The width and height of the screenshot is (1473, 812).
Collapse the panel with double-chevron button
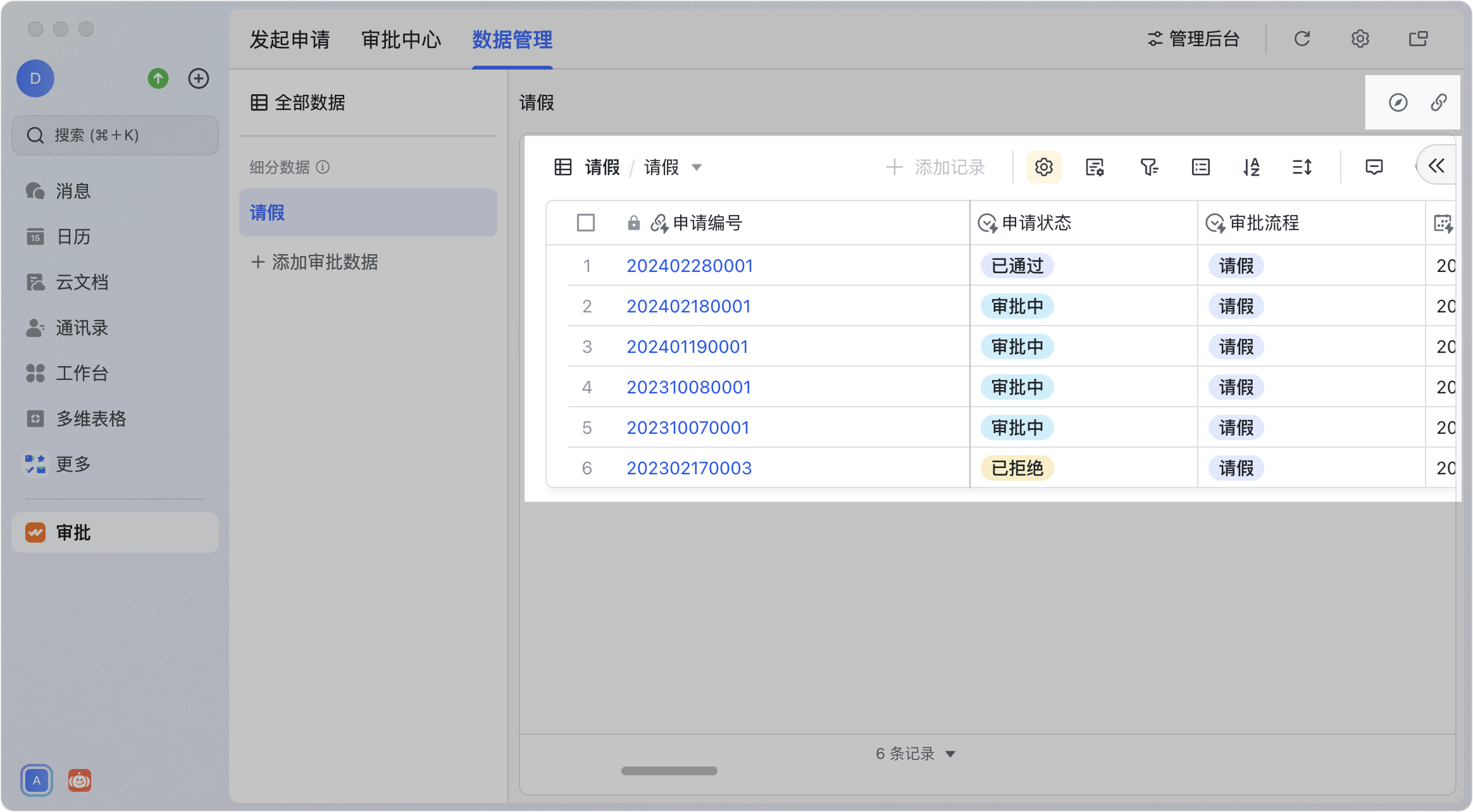coord(1436,166)
